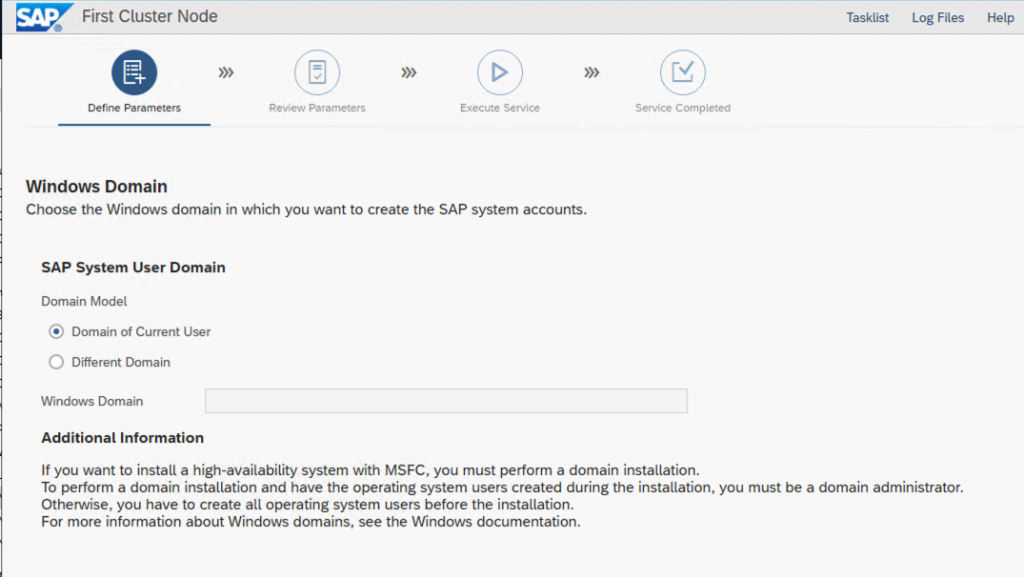Viewport: 1024px width, 577px height.
Task: Click the Windows Domain input field
Action: coord(446,401)
